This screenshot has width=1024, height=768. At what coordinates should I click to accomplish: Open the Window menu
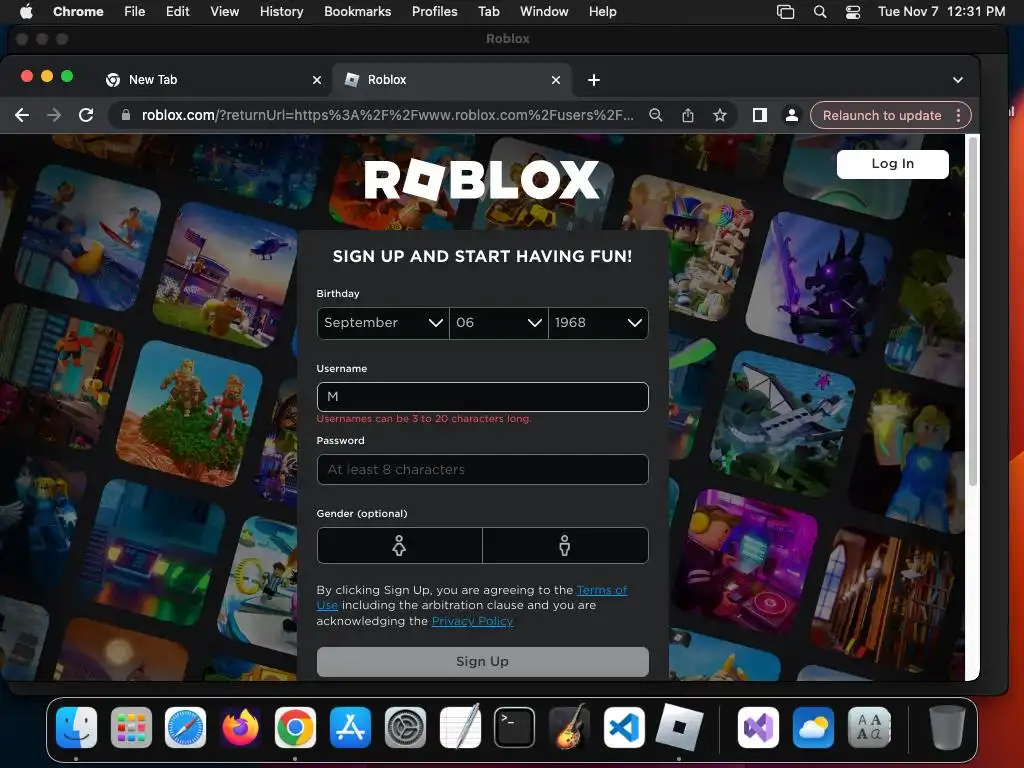click(544, 11)
